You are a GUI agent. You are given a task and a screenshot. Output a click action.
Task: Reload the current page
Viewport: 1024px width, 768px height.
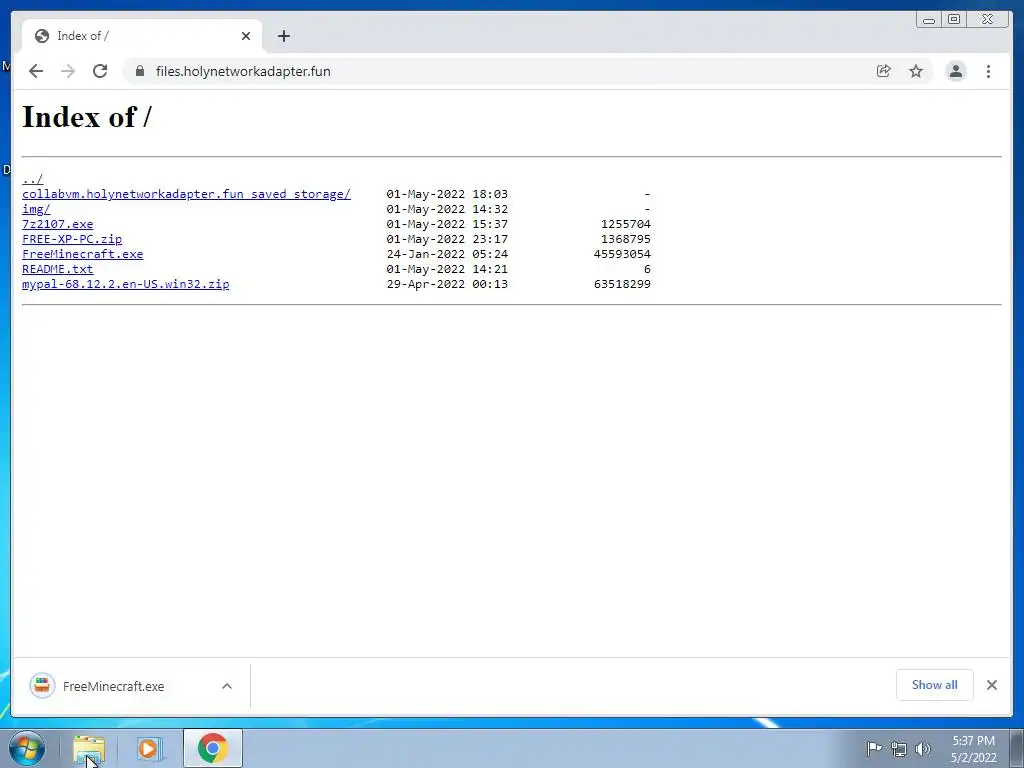coord(100,71)
